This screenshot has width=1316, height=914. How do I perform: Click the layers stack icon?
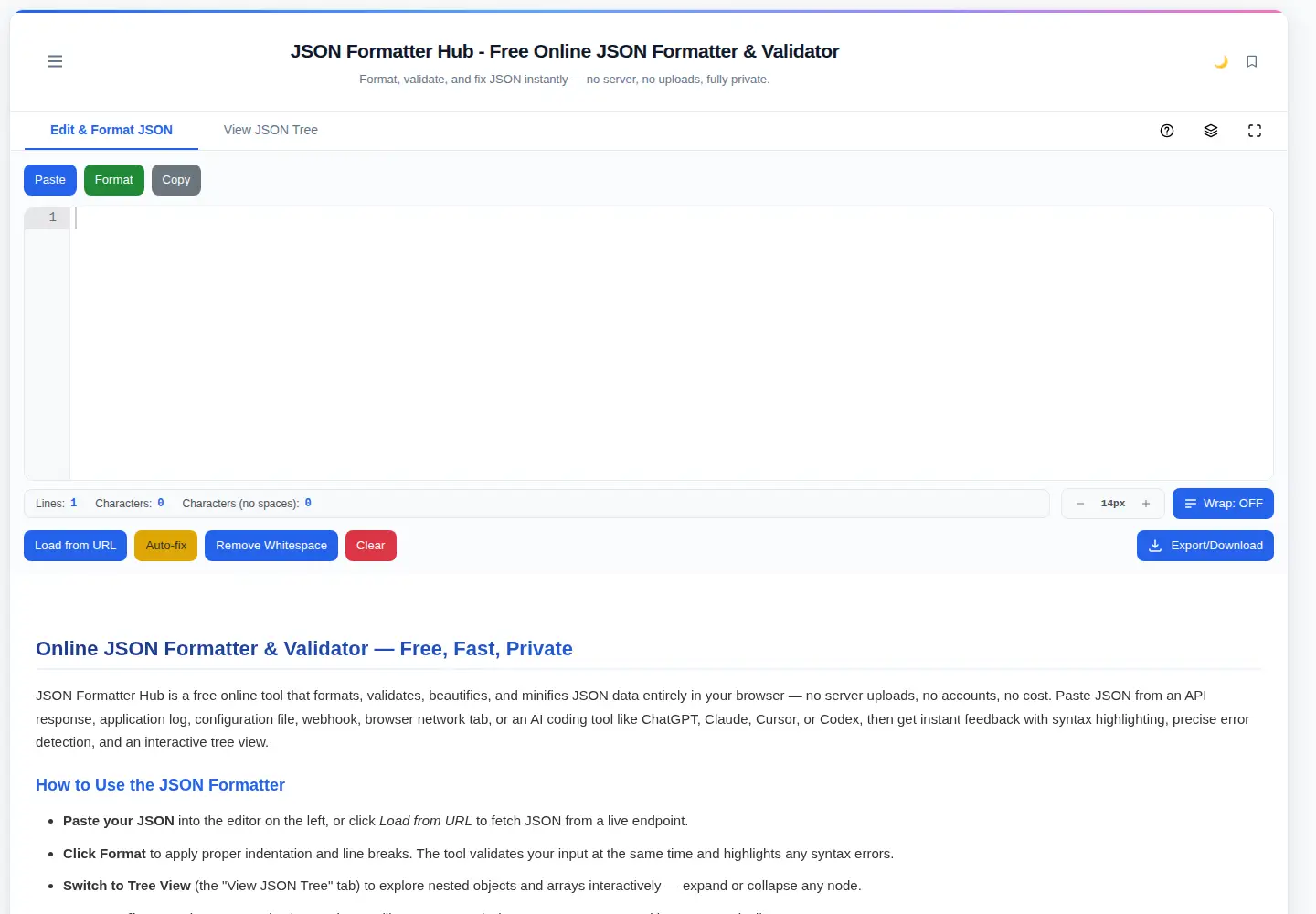pyautogui.click(x=1211, y=131)
